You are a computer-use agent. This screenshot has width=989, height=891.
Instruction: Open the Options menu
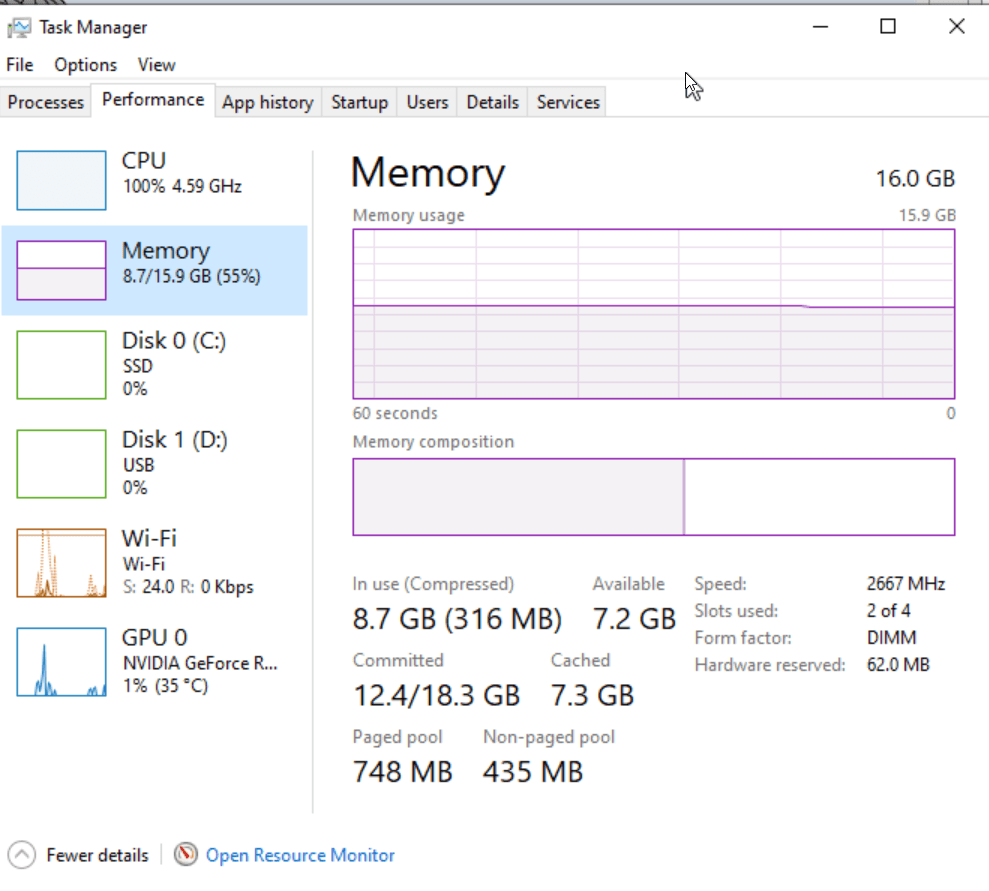[x=85, y=65]
